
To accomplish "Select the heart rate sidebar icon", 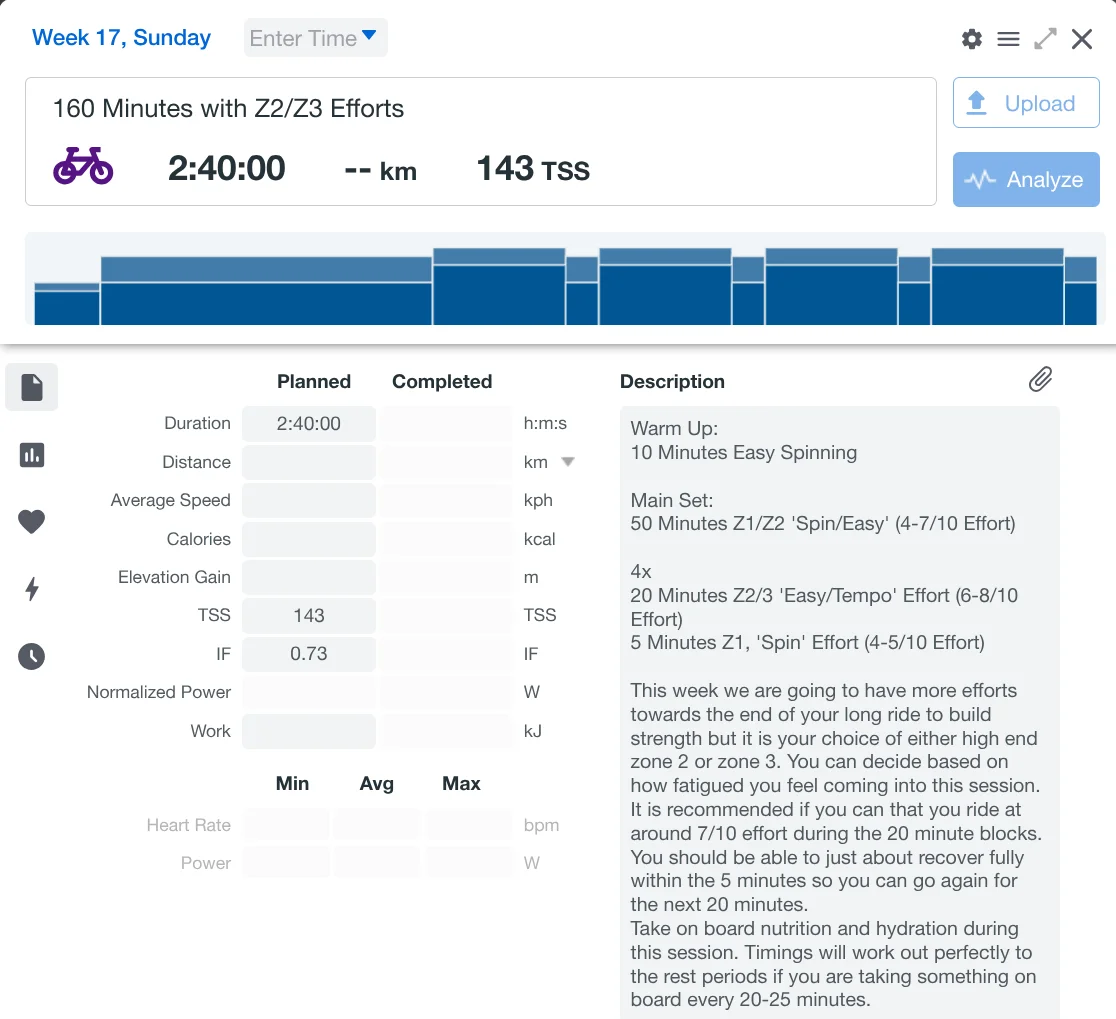I will click(x=32, y=521).
